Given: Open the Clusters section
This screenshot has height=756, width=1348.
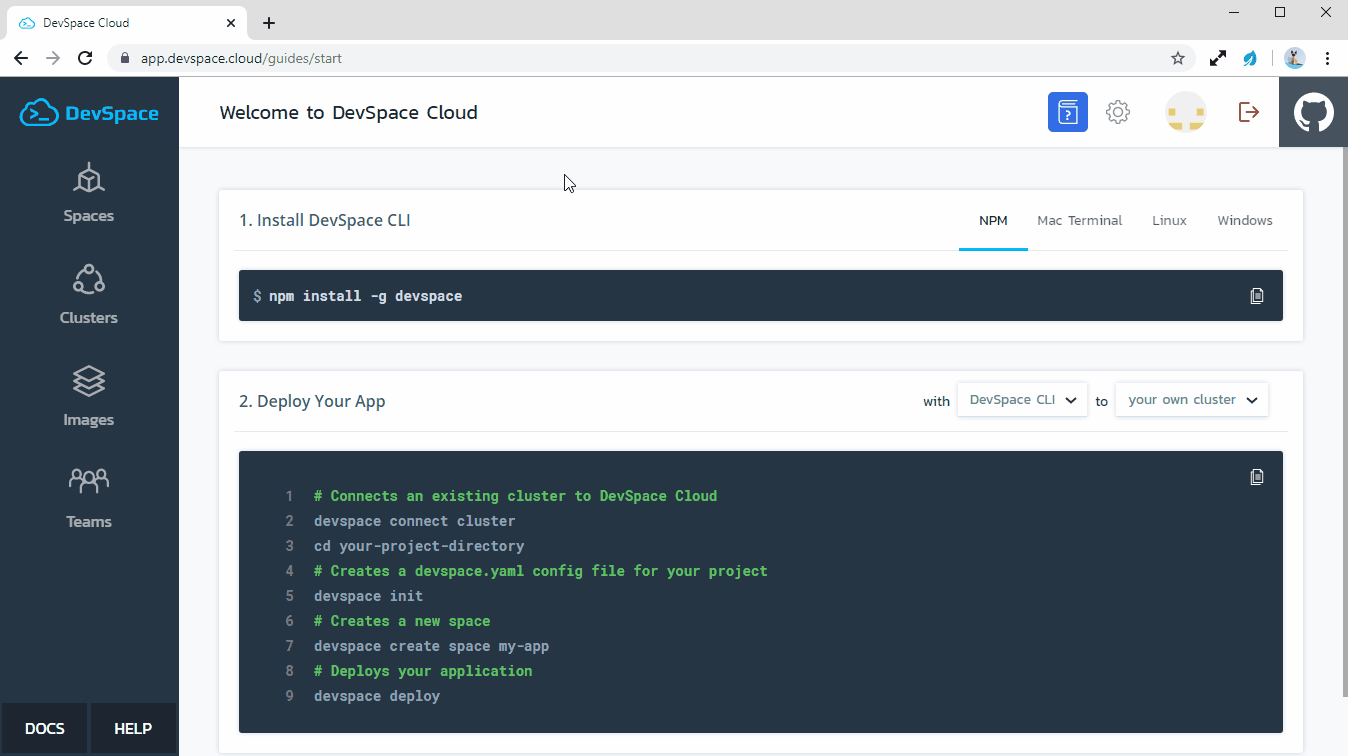Looking at the screenshot, I should 89,295.
